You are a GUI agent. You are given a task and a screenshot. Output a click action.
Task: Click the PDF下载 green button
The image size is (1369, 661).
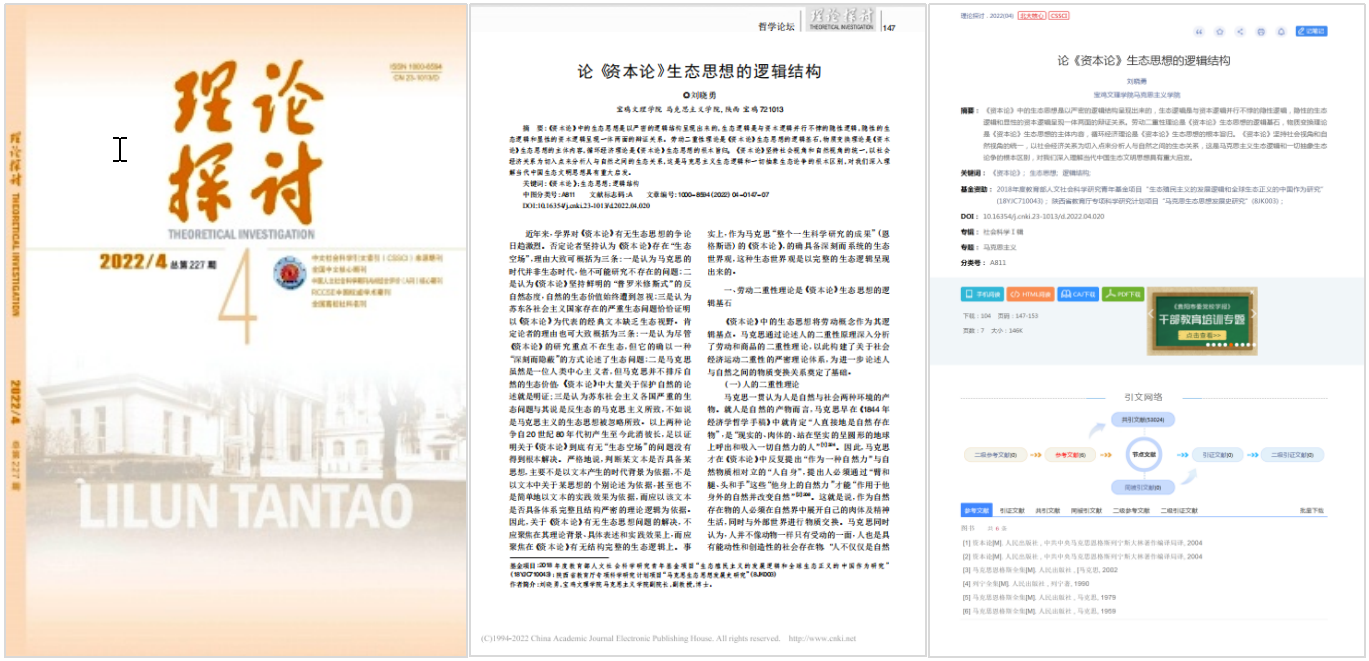pyautogui.click(x=1123, y=294)
